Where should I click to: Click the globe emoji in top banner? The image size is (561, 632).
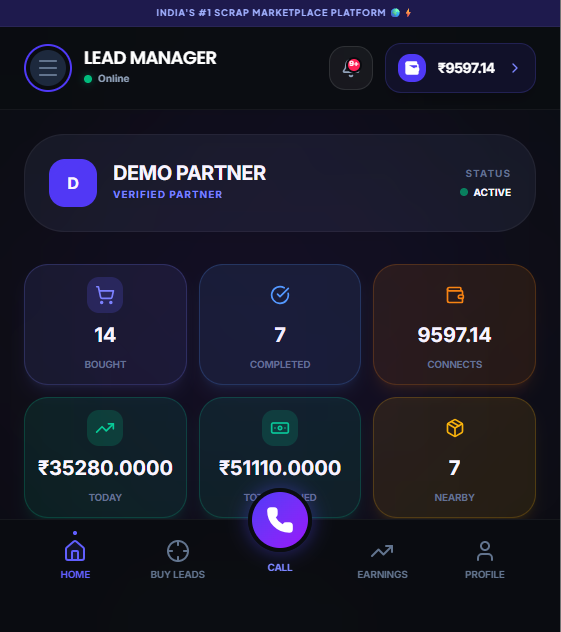click(x=395, y=13)
